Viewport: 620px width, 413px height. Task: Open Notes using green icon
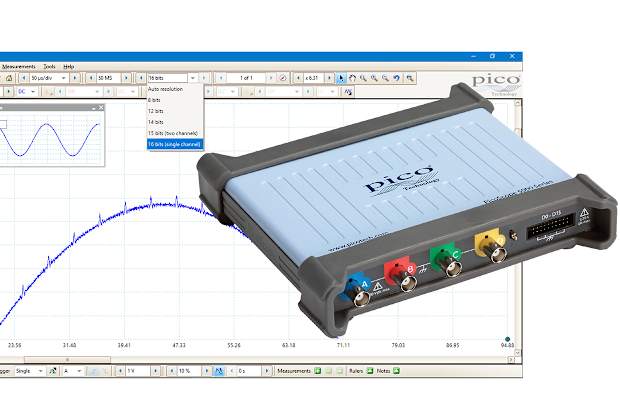[x=396, y=371]
